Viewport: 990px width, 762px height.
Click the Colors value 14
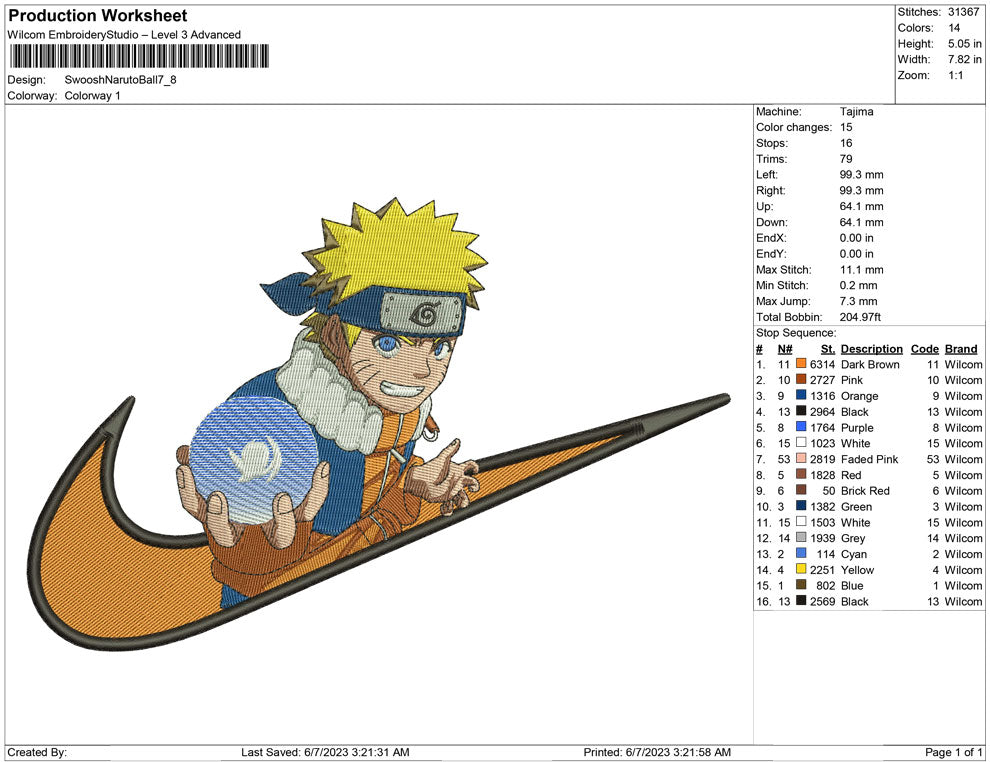click(953, 28)
